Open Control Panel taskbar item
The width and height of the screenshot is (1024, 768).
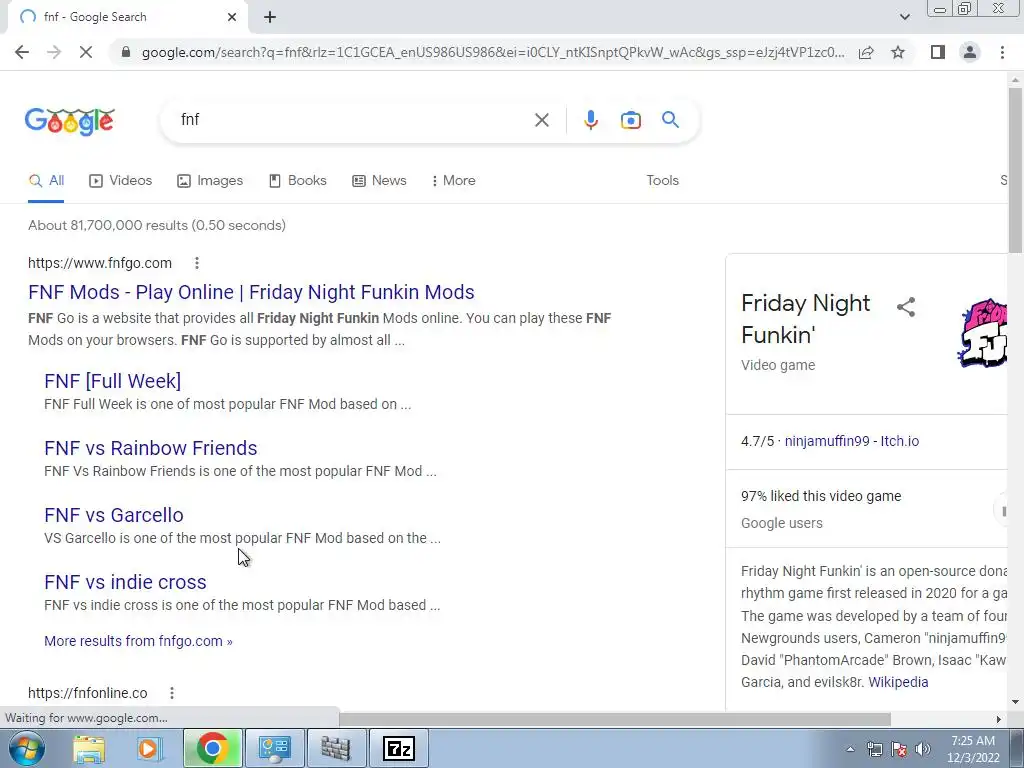pyautogui.click(x=274, y=748)
